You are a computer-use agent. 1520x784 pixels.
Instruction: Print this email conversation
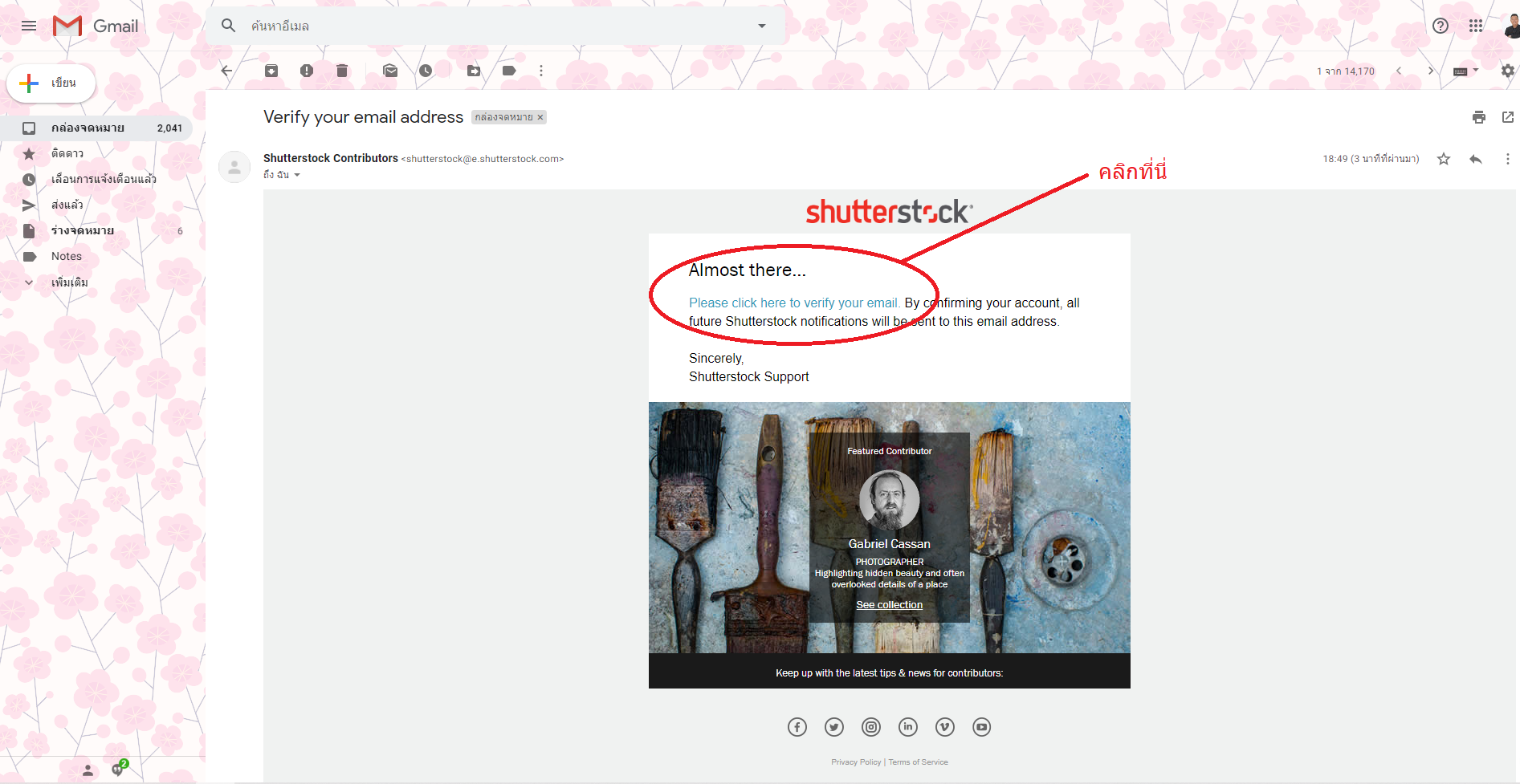(x=1479, y=117)
